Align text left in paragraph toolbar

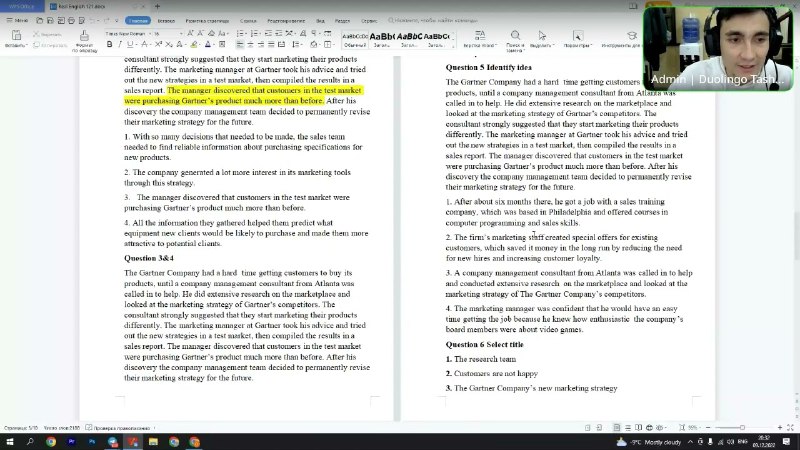tap(240, 45)
